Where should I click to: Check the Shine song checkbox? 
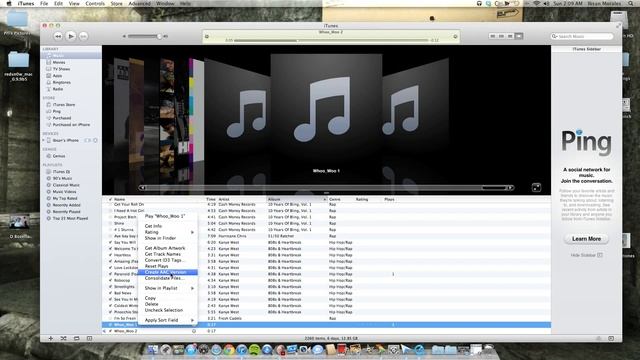pos(111,223)
